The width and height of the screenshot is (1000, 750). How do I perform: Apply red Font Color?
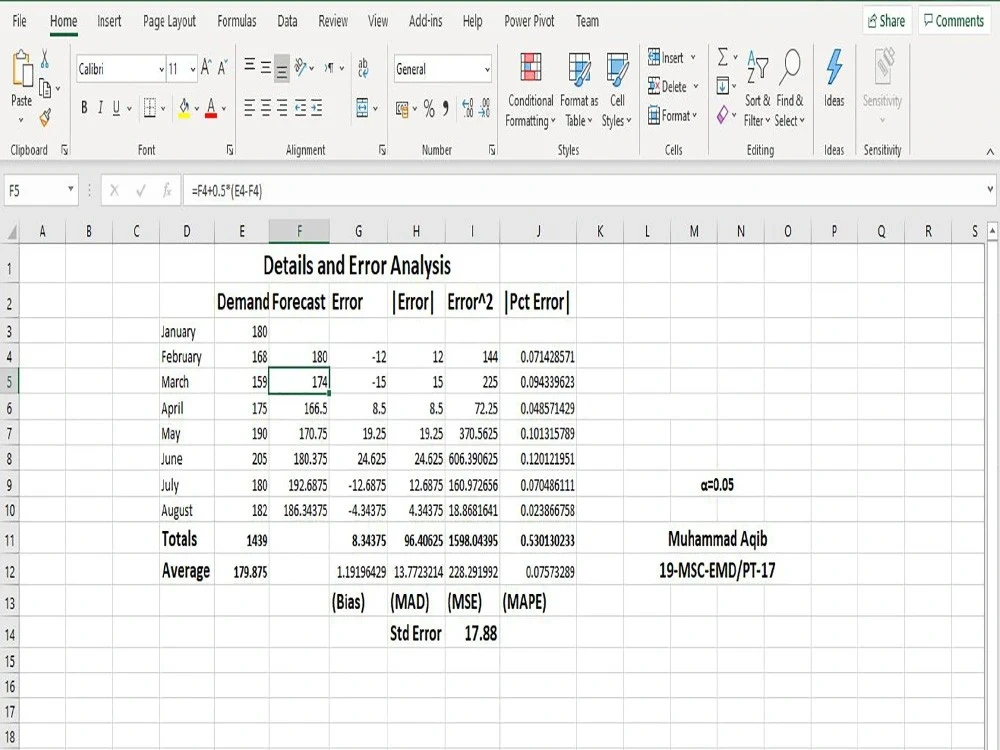(211, 108)
